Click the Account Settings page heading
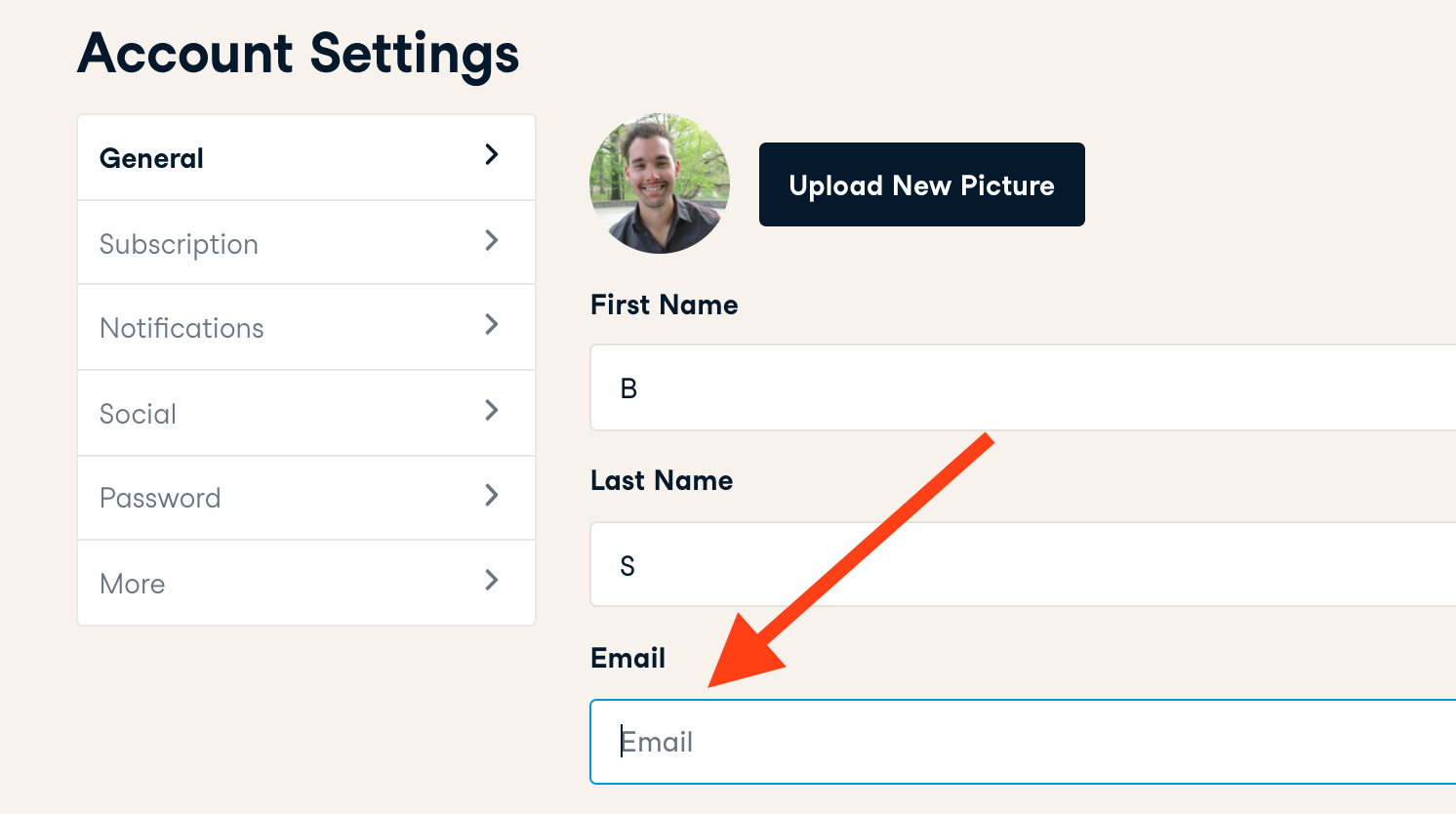Image resolution: width=1456 pixels, height=814 pixels. click(x=299, y=53)
